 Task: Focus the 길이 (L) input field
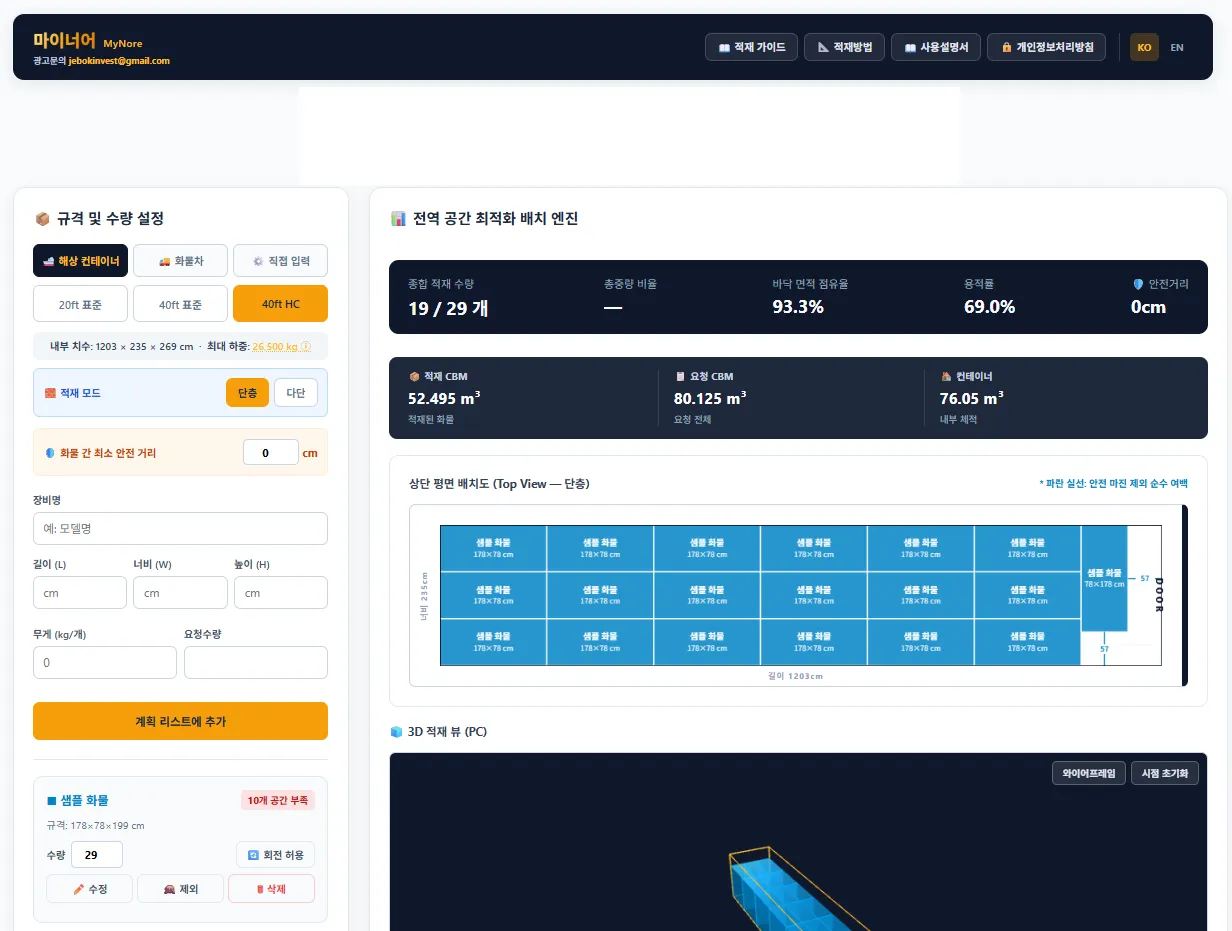tap(80, 593)
